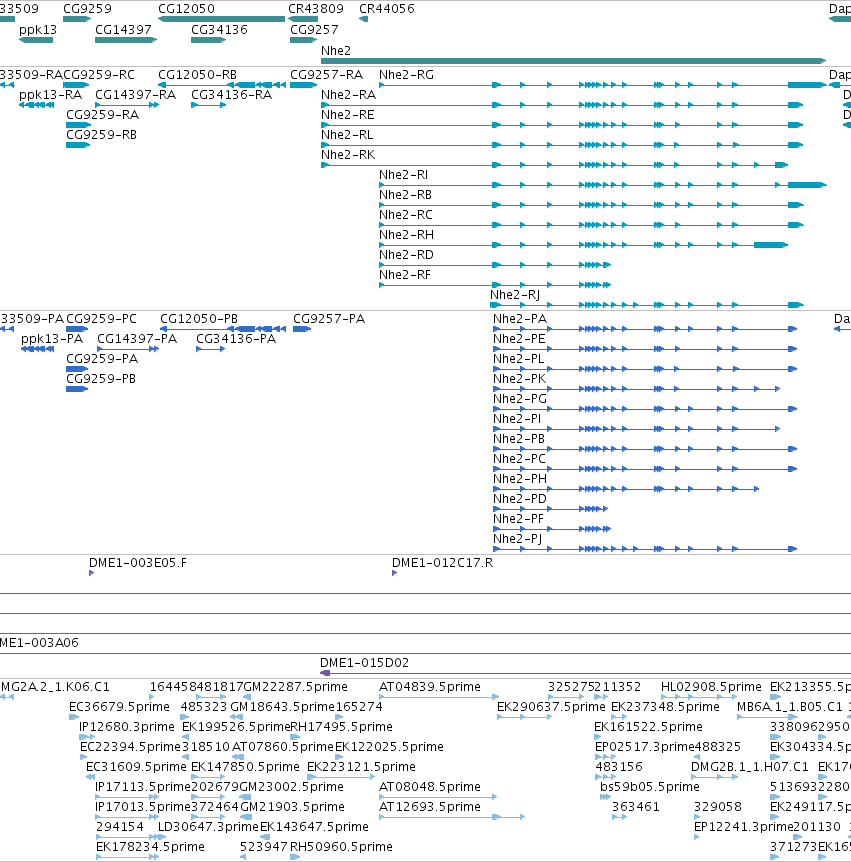View the Nhe2-PB protein label
The image size is (851, 862).
(x=519, y=439)
